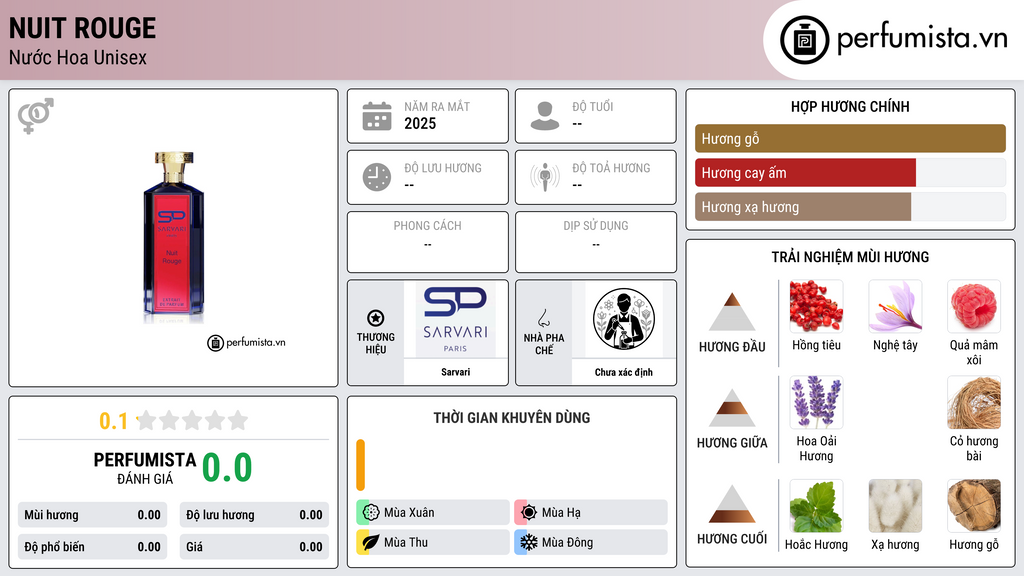
Task: Click the person silhouette icon for Độ tuổi
Action: 545,116
